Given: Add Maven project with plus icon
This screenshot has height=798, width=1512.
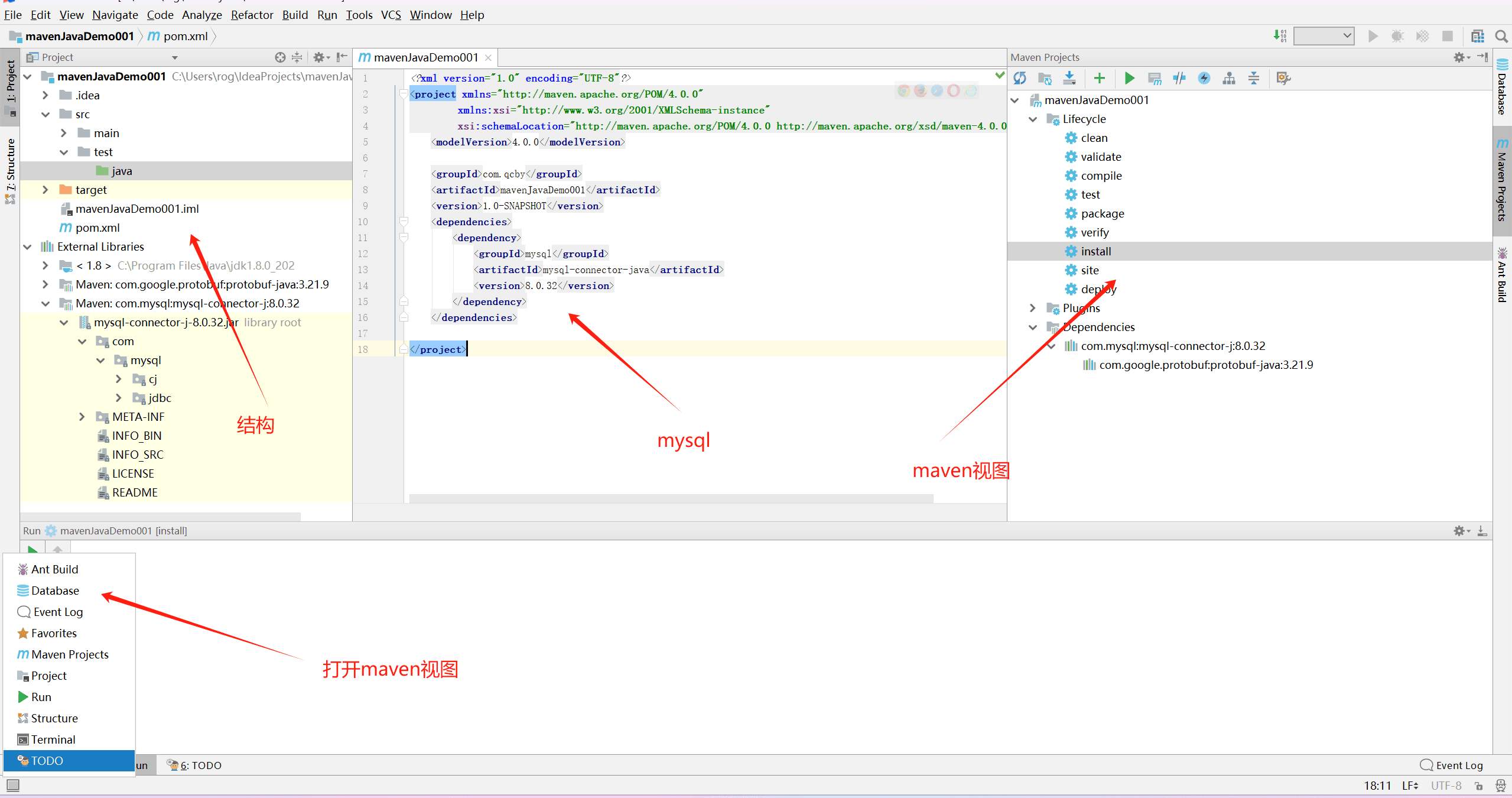Looking at the screenshot, I should [x=1099, y=78].
